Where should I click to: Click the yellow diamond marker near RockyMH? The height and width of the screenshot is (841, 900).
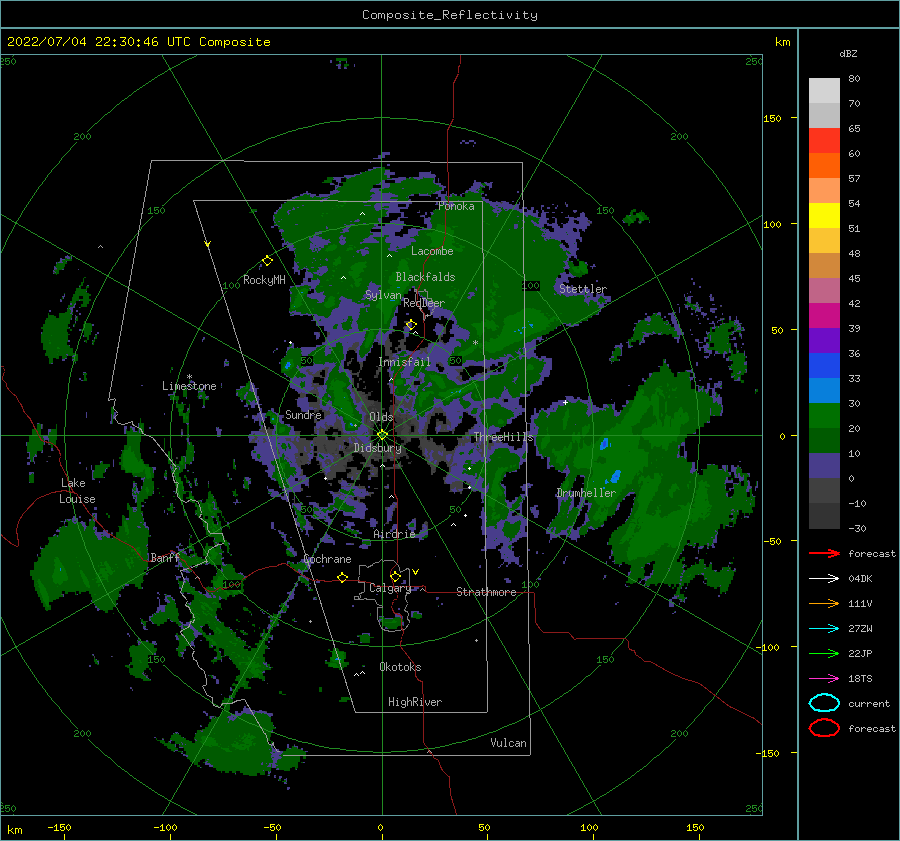click(x=267, y=261)
